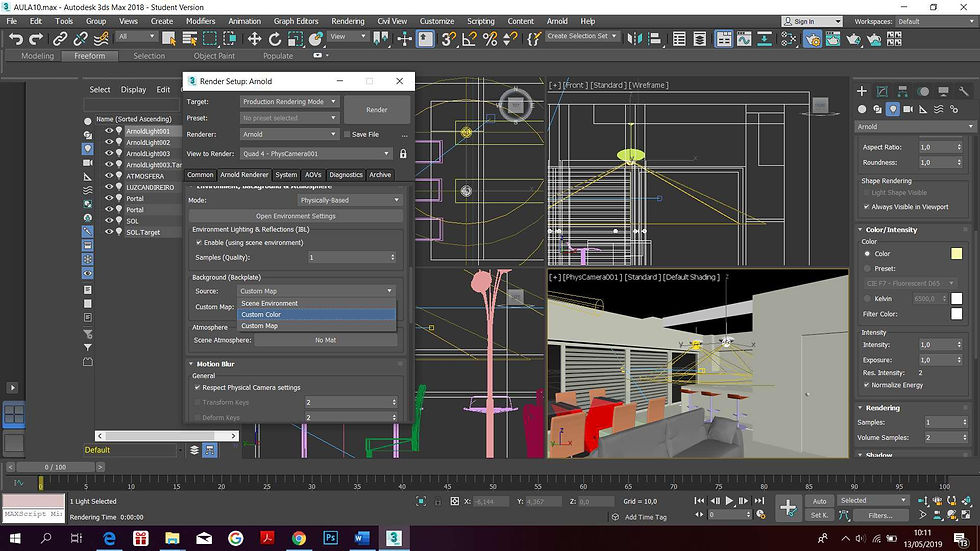
Task: Collapse the Motion Blur rollout
Action: click(x=215, y=364)
